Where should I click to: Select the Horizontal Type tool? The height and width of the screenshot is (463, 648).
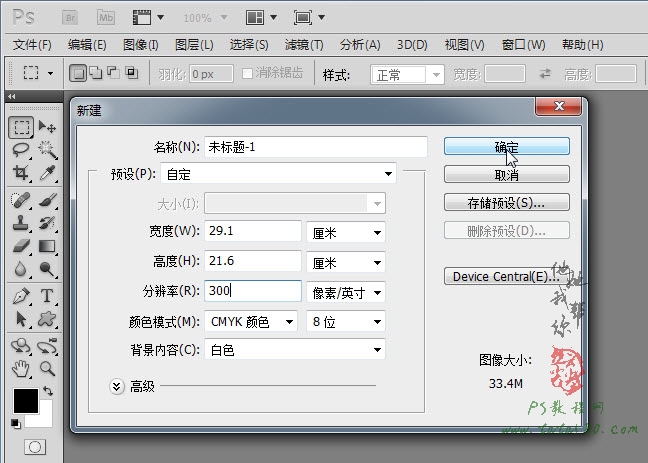[47, 296]
